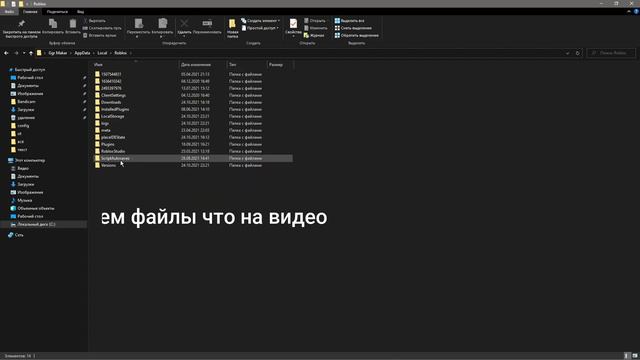The width and height of the screenshot is (640, 360).
Task: Switch to the Вид (View) tab
Action: point(80,12)
